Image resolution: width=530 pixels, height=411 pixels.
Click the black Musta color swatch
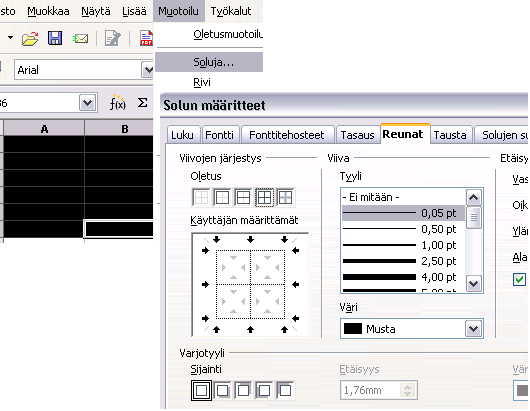click(353, 329)
